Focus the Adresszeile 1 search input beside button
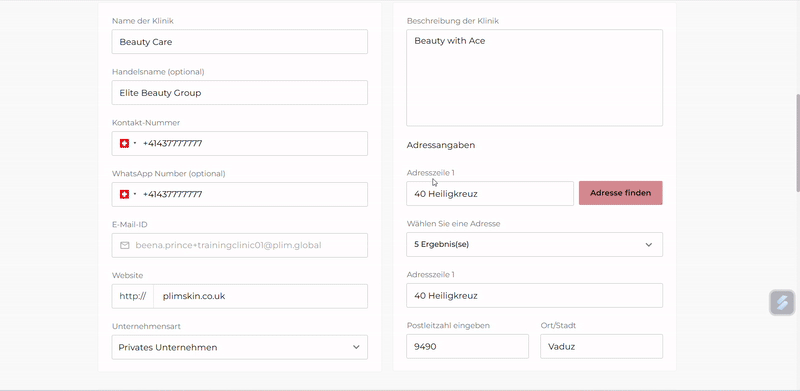 coord(490,193)
